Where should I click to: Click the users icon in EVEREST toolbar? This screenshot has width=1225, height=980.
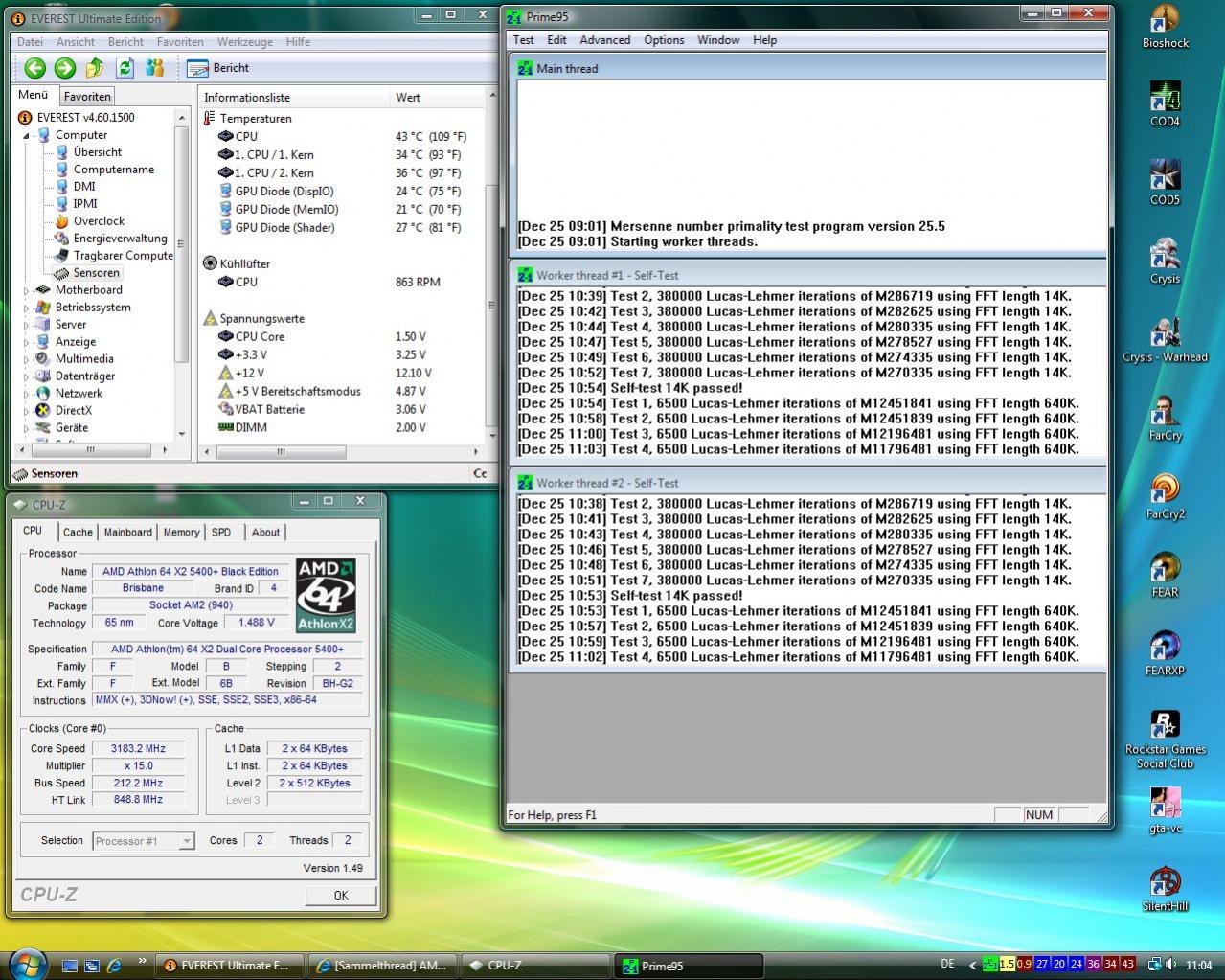click(154, 67)
